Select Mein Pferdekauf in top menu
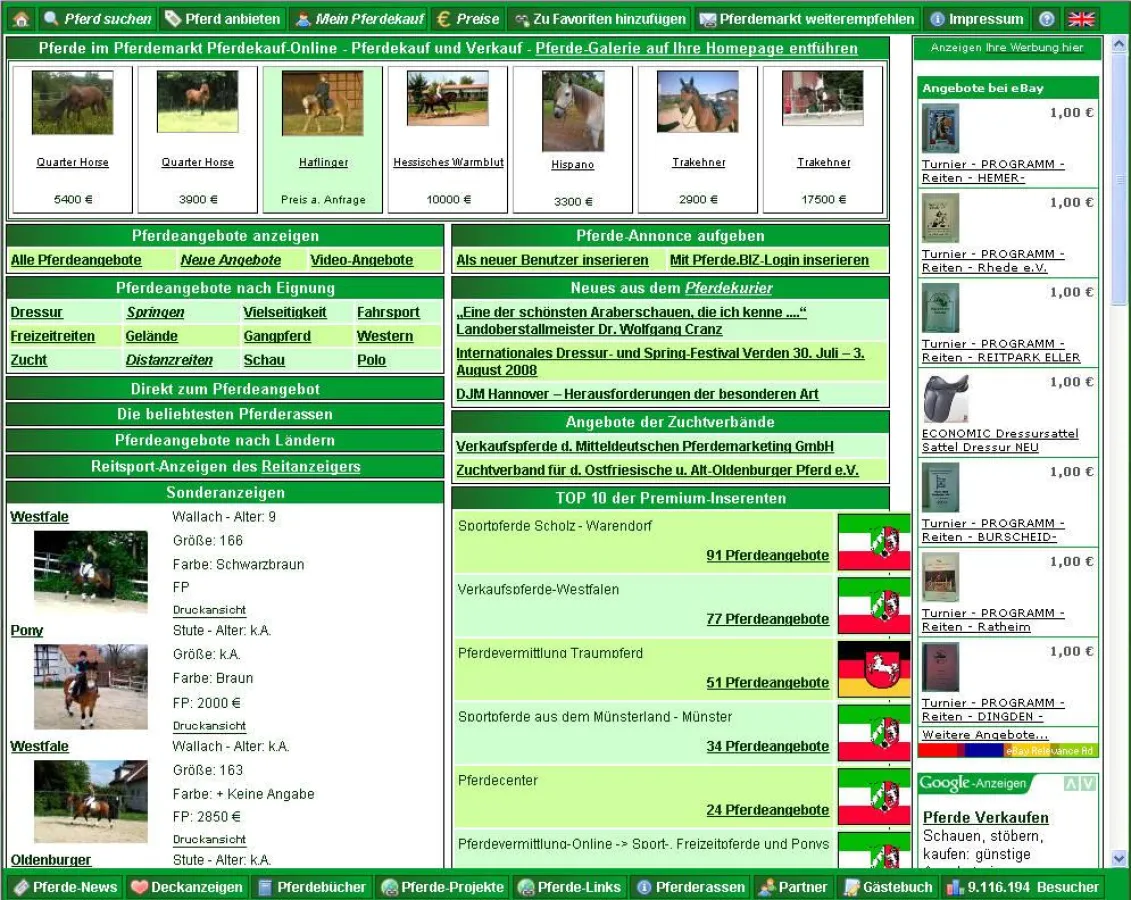 [359, 19]
